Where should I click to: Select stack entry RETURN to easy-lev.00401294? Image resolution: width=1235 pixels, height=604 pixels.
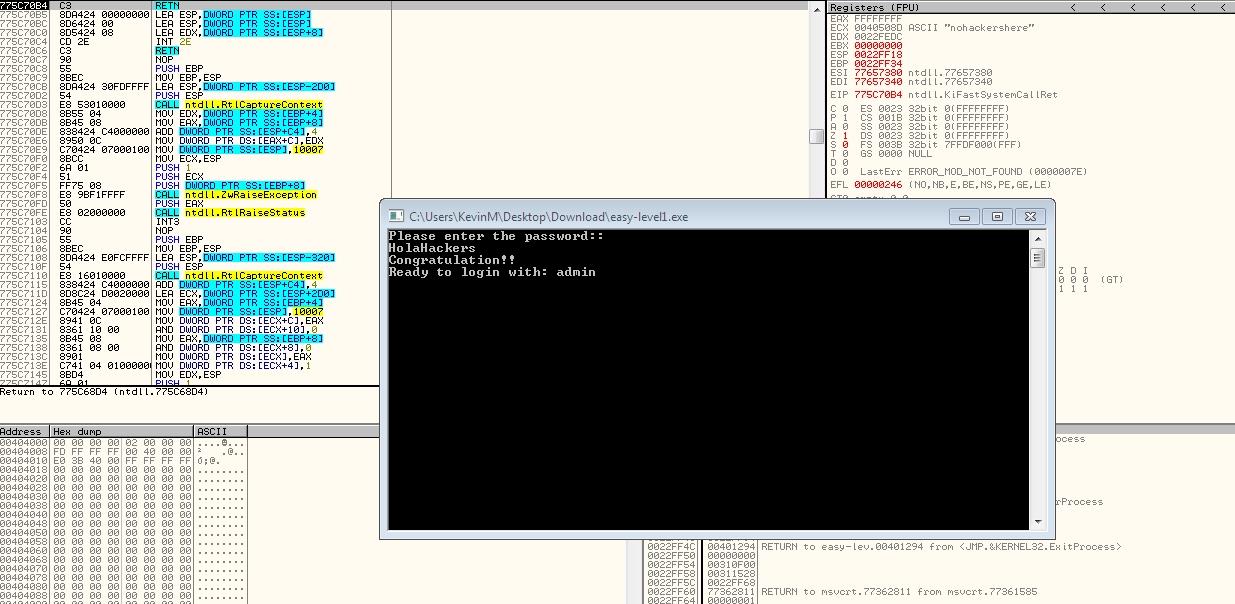click(x=941, y=547)
